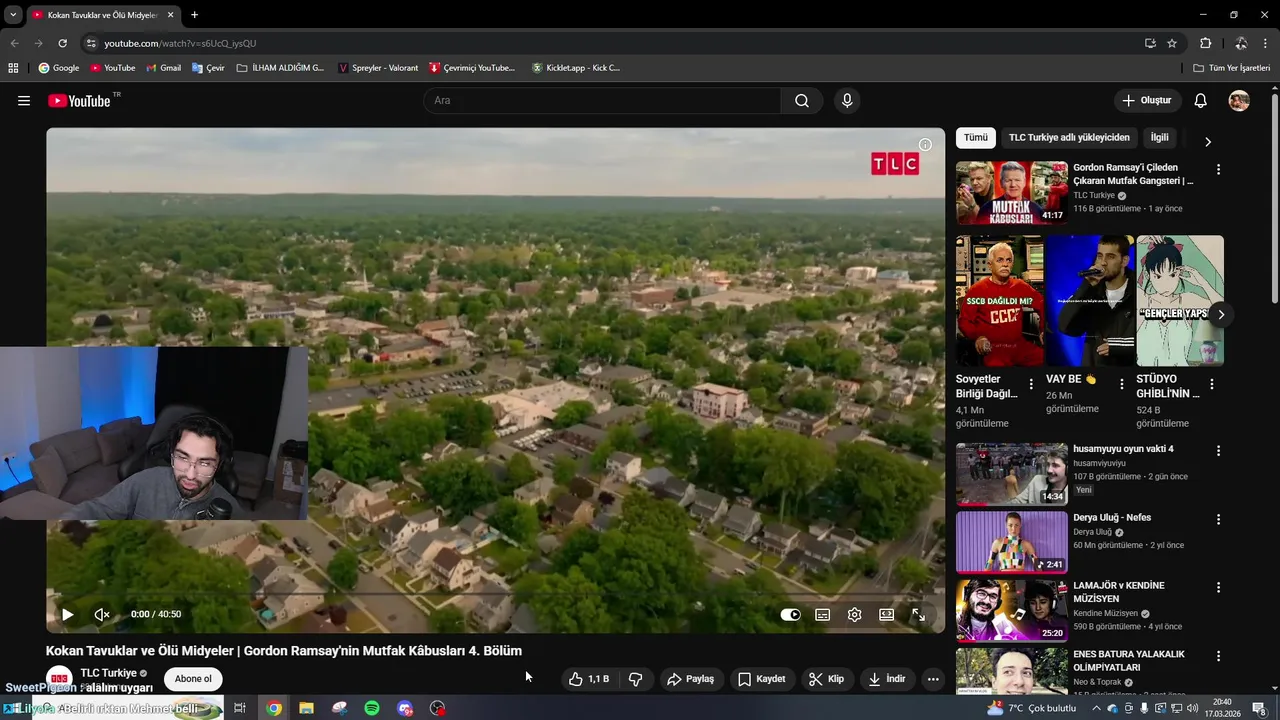1280x720 pixels.
Task: Open the TLC Türkiye channel name
Action: (108, 673)
